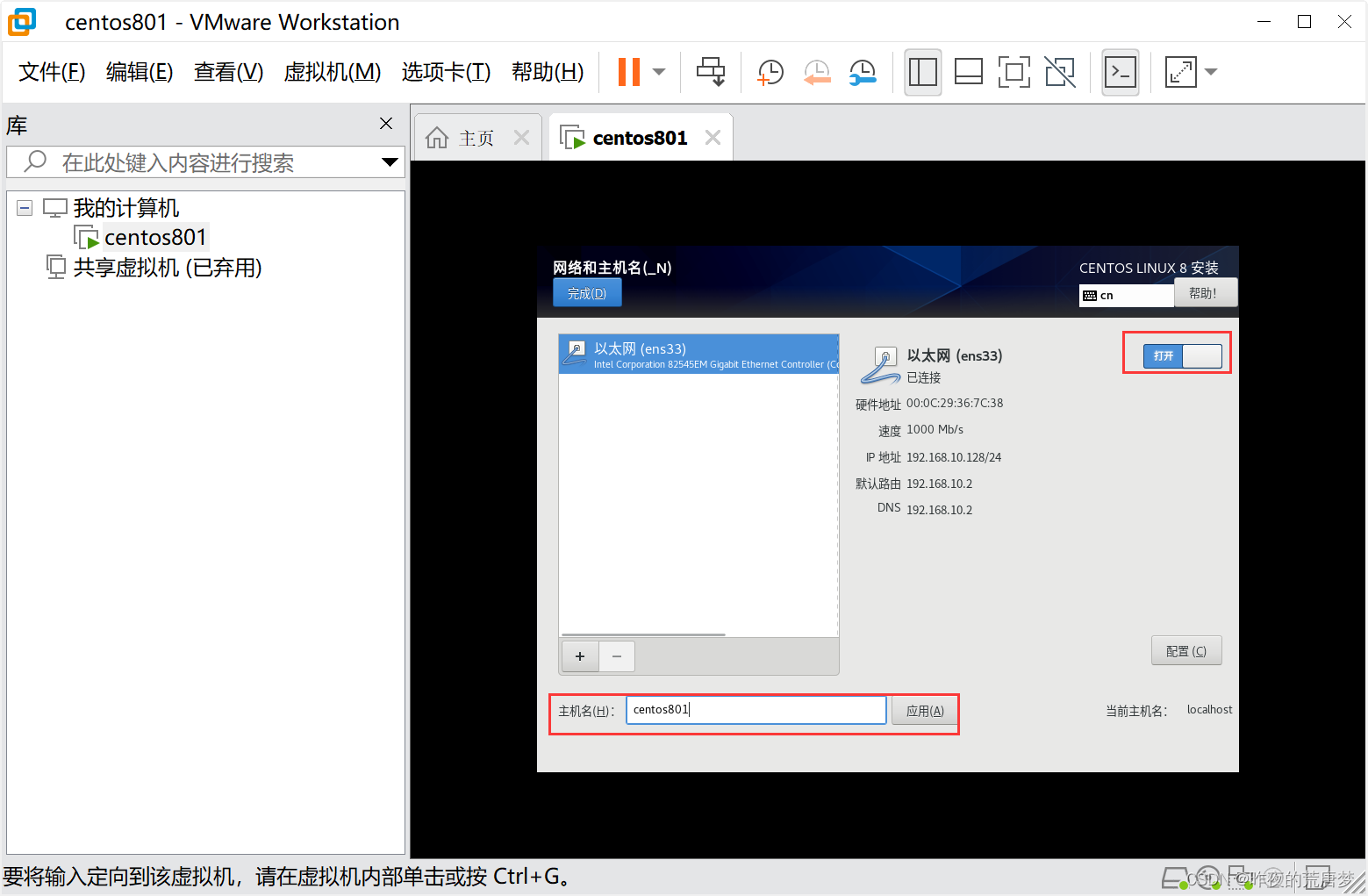This screenshot has width=1368, height=896.
Task: Close the centos801 tab
Action: 713,138
